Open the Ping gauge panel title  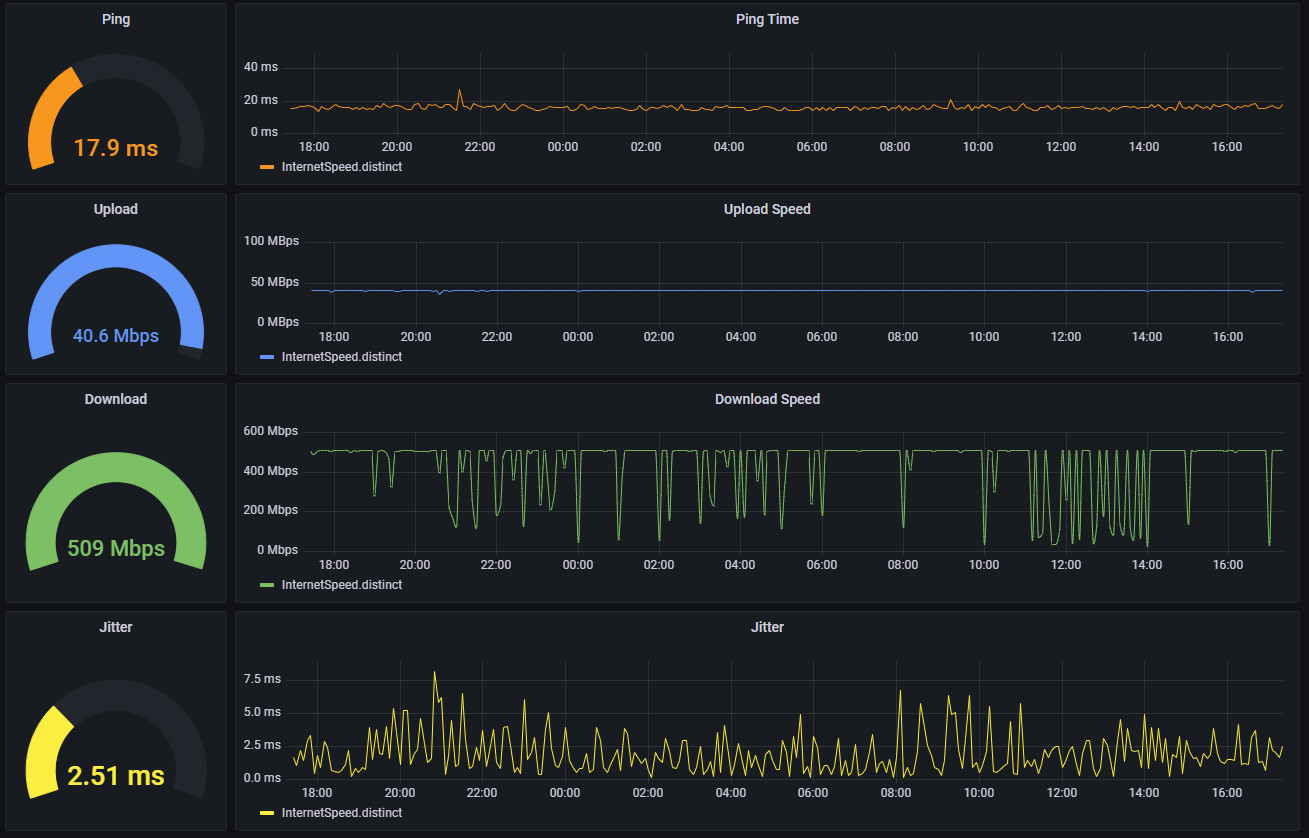pos(116,19)
